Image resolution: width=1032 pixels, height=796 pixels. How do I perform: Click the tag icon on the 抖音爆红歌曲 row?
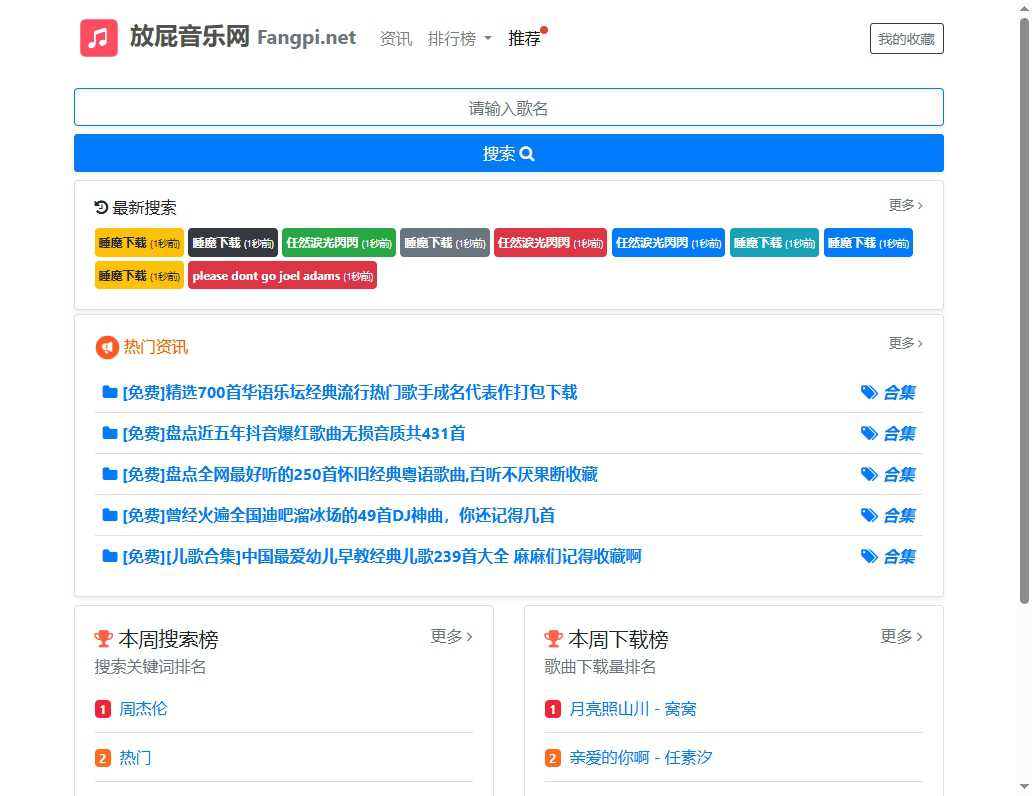(869, 433)
